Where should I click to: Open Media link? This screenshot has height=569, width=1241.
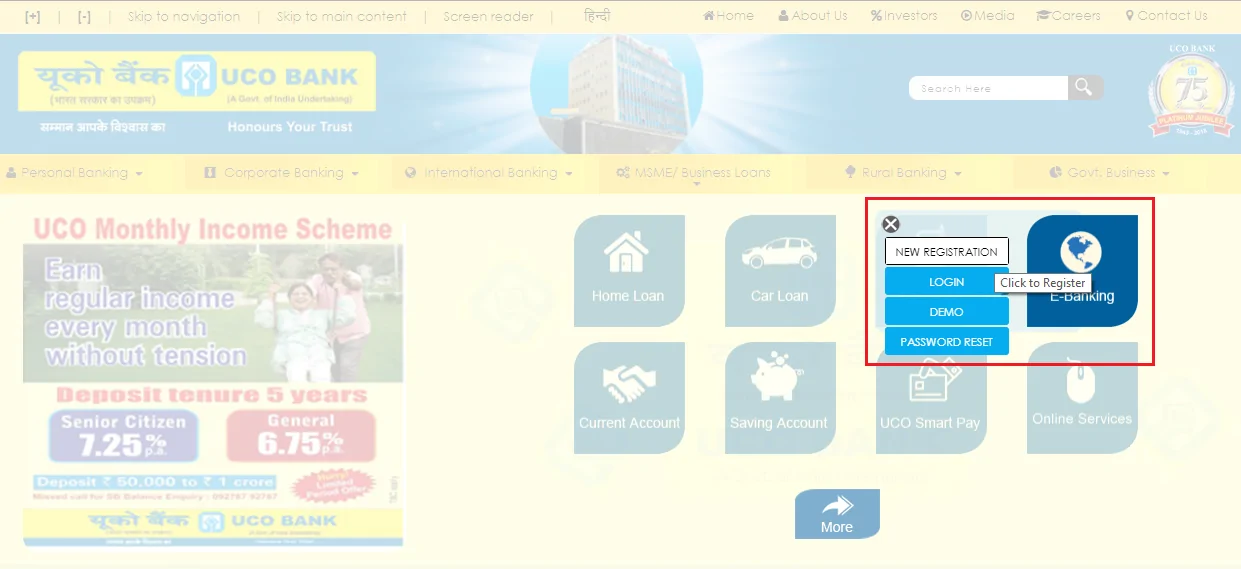987,16
